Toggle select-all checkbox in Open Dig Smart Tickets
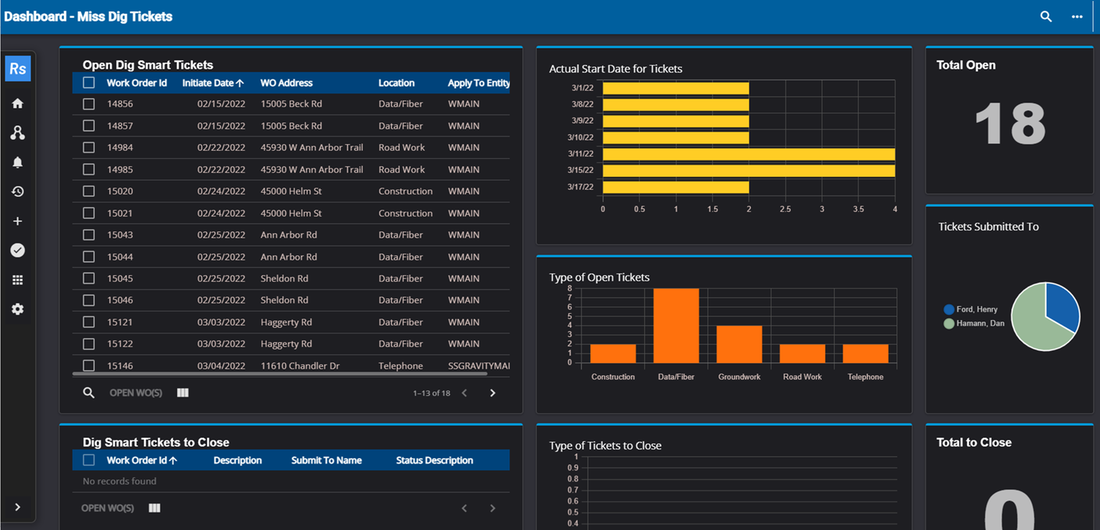1100x530 pixels. (89, 83)
